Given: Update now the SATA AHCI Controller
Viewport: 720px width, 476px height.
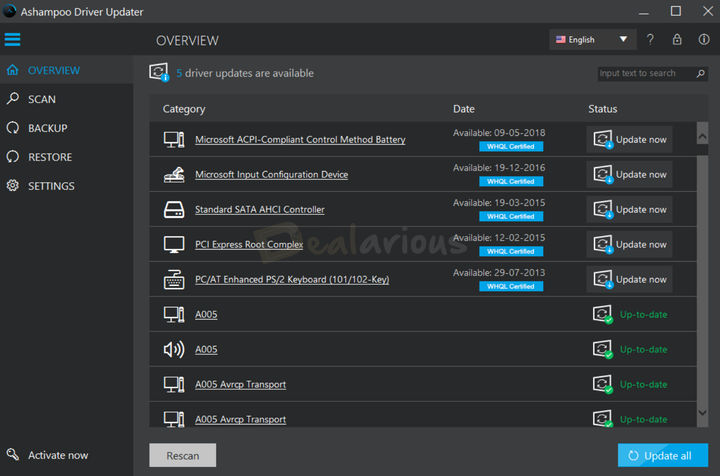Looking at the screenshot, I should point(629,209).
